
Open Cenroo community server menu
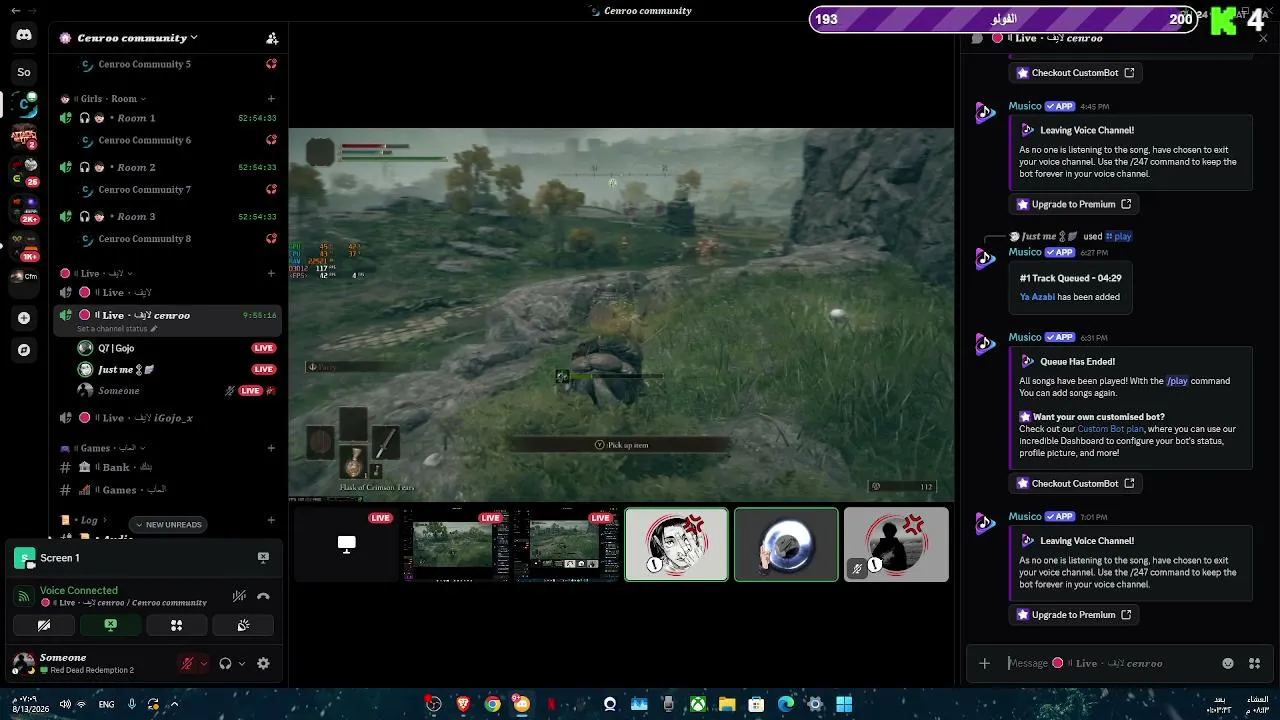point(137,38)
